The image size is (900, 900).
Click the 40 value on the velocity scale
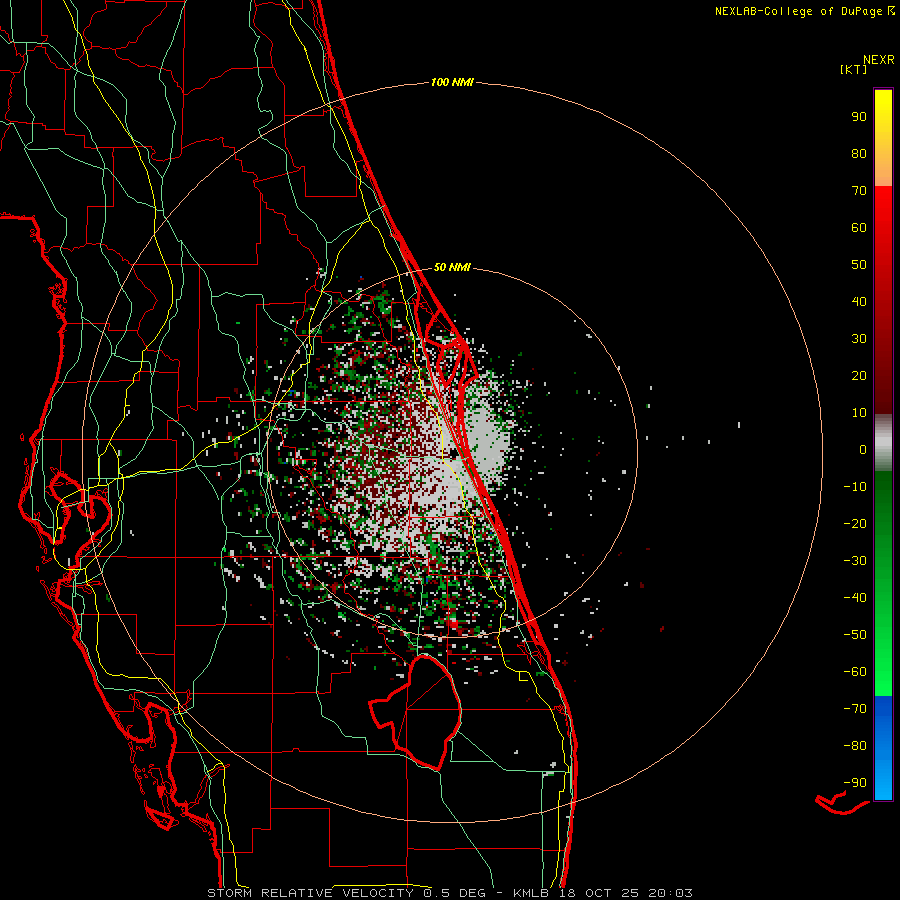[859, 301]
